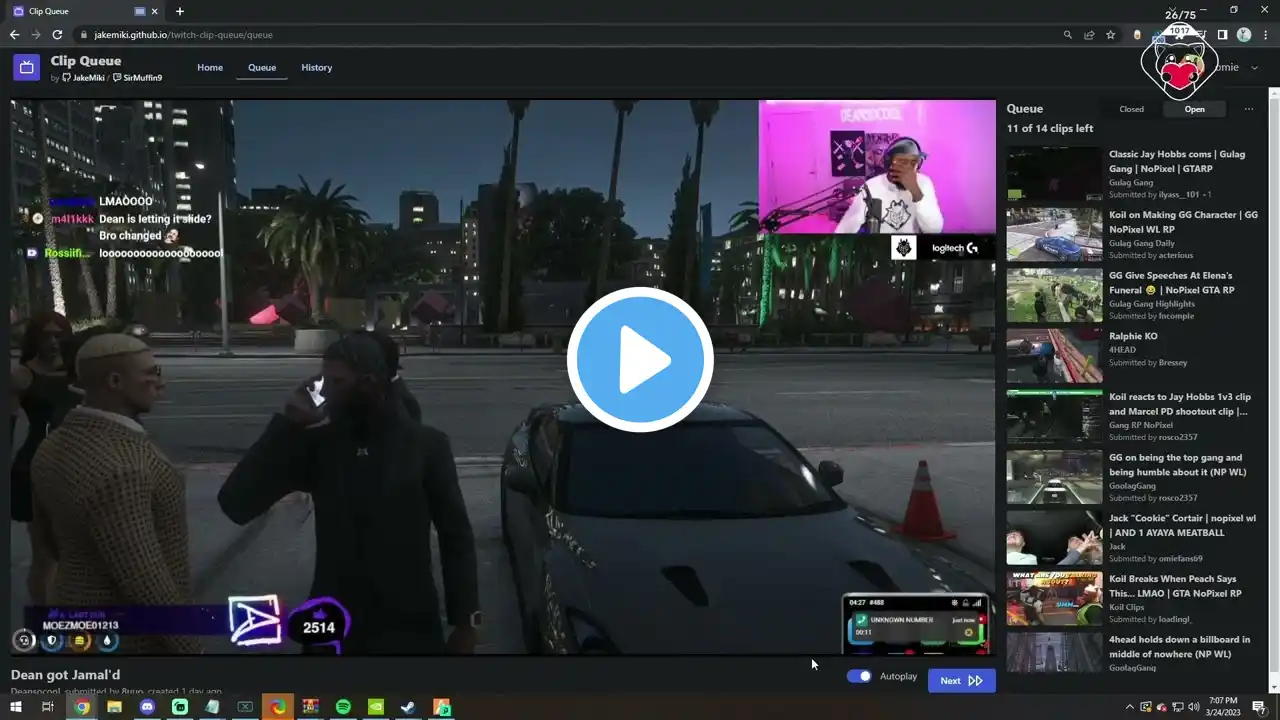Viewport: 1280px width, 720px height.
Task: Click the GG on being the top gang title
Action: [x=1176, y=465]
